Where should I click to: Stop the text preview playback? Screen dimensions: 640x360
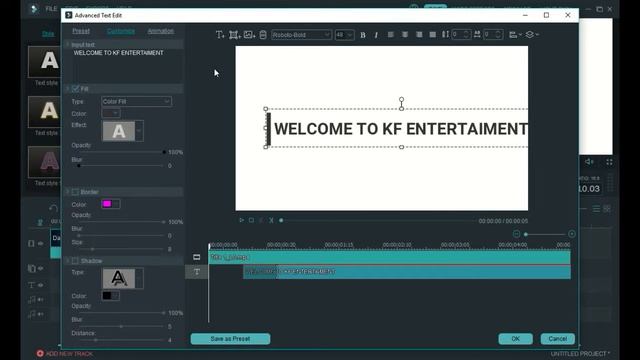click(251, 220)
